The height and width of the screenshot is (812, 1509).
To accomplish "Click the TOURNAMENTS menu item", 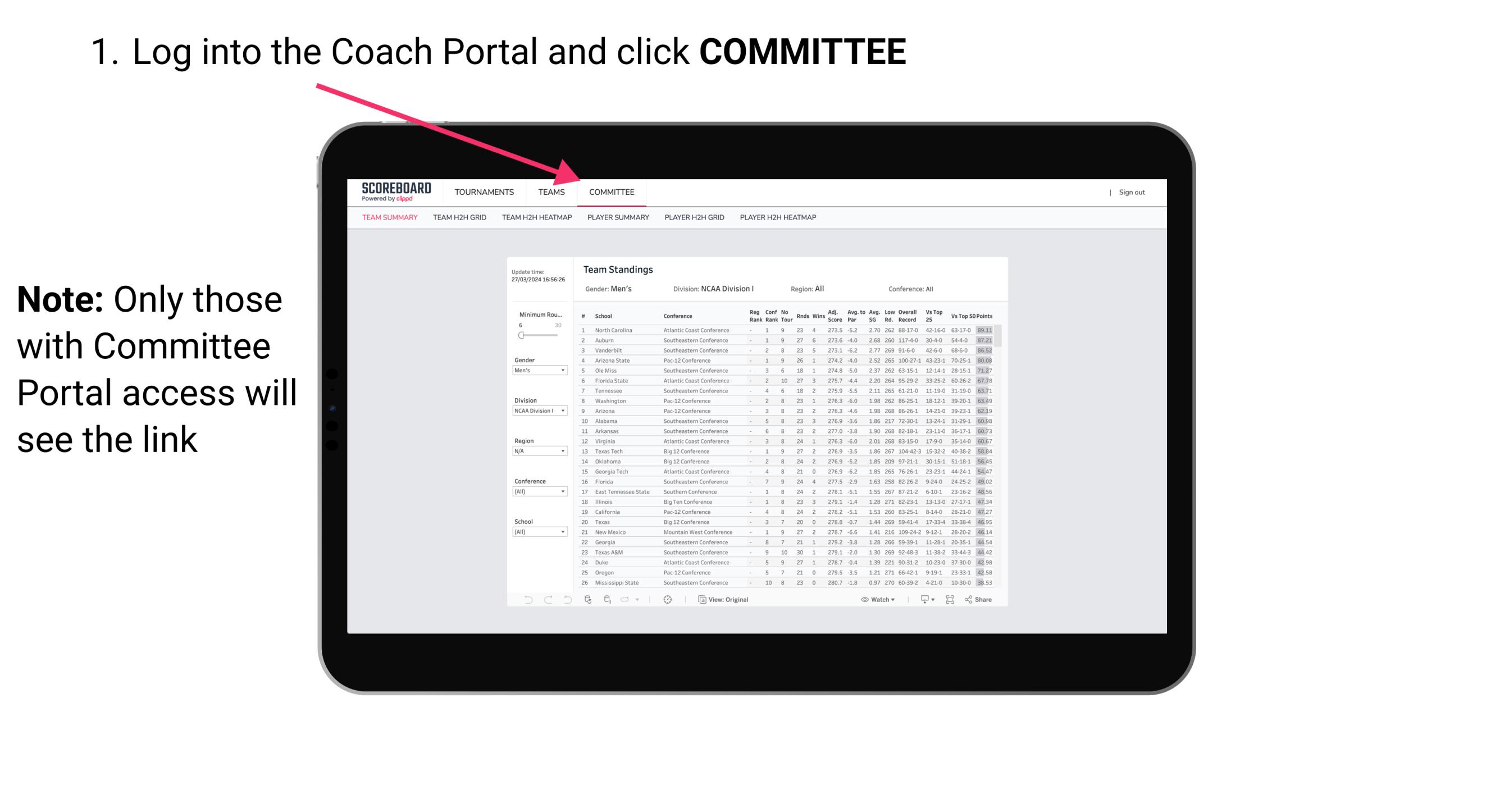I will pyautogui.click(x=484, y=192).
